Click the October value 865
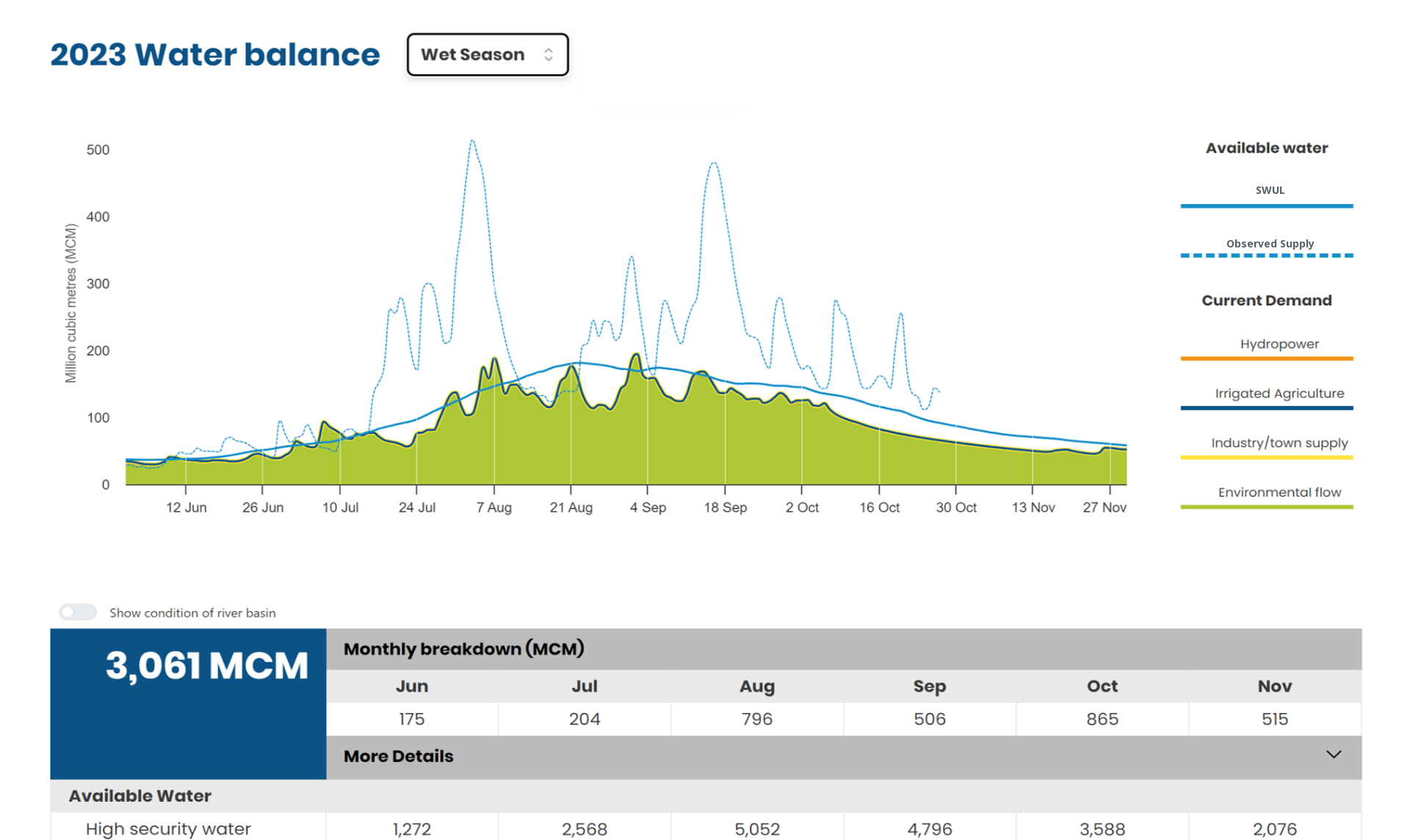Image resolution: width=1410 pixels, height=840 pixels. click(x=1102, y=719)
